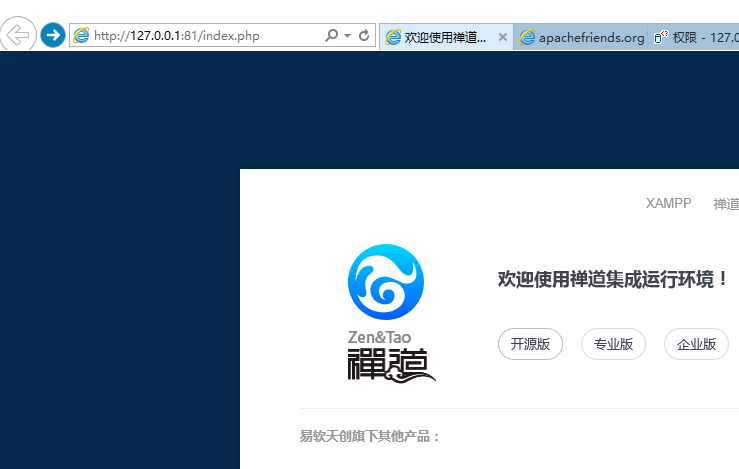Refresh the page with reload icon
The width and height of the screenshot is (739, 469).
364,35
